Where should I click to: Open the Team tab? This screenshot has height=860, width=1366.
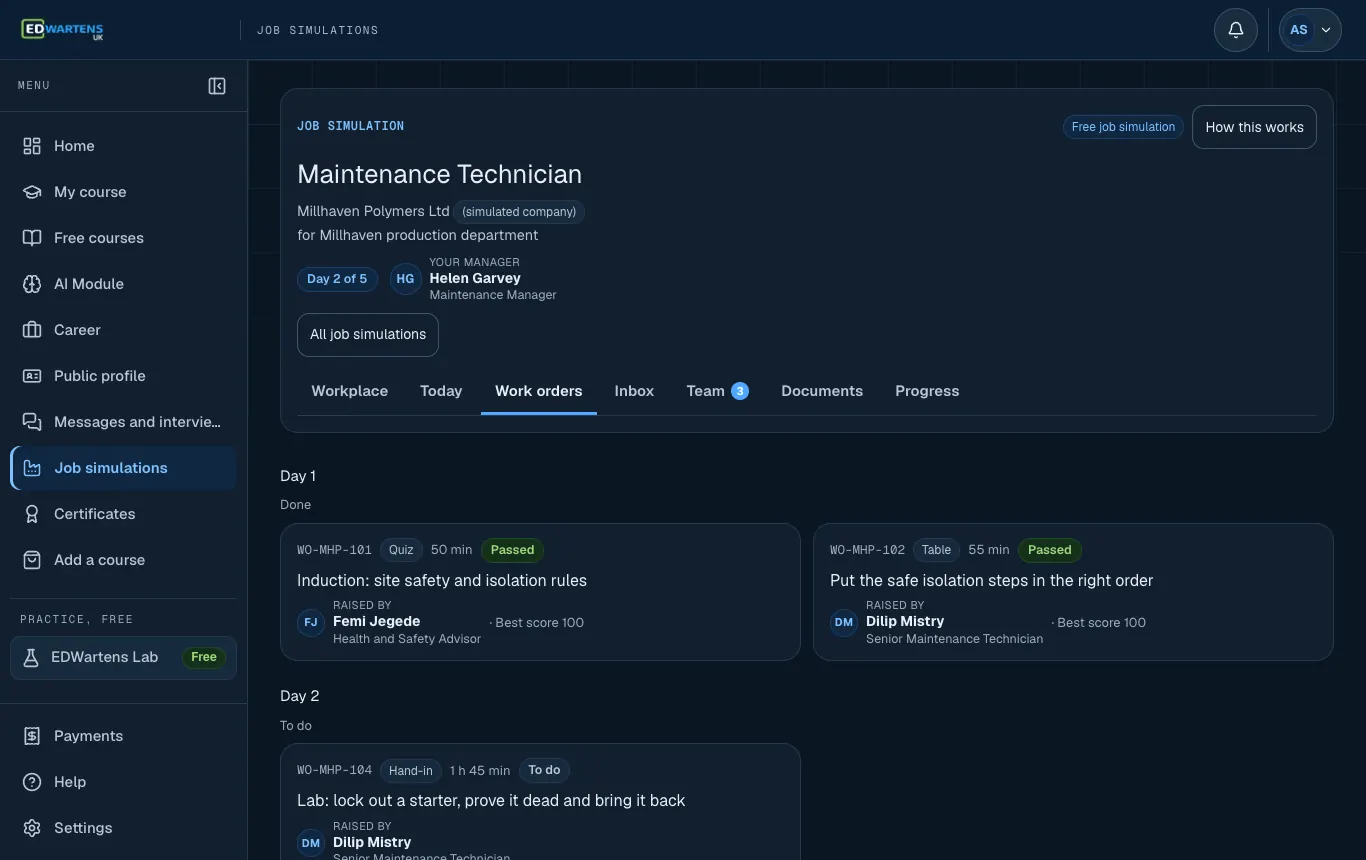(x=717, y=391)
